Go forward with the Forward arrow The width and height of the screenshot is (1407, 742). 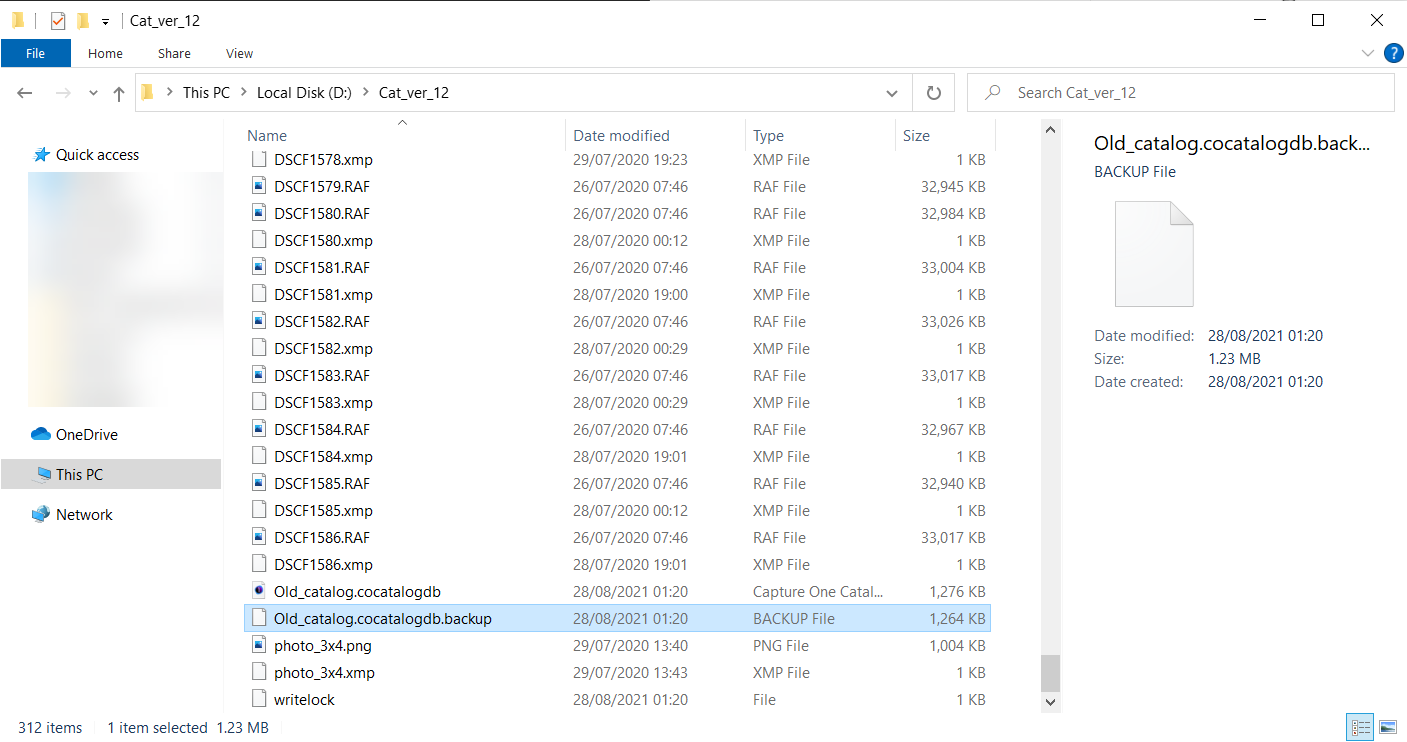(62, 93)
